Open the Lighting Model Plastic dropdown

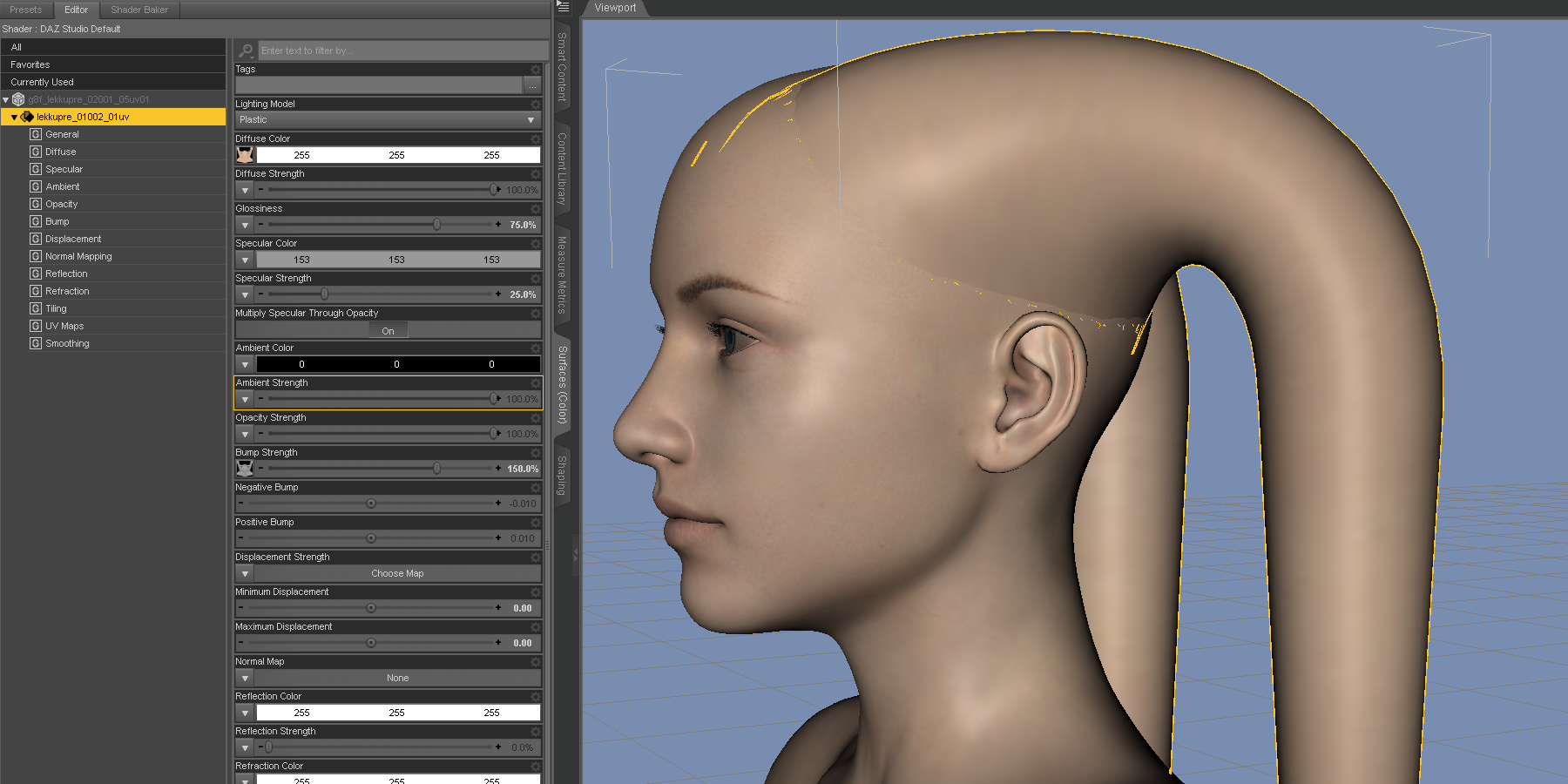pyautogui.click(x=388, y=120)
